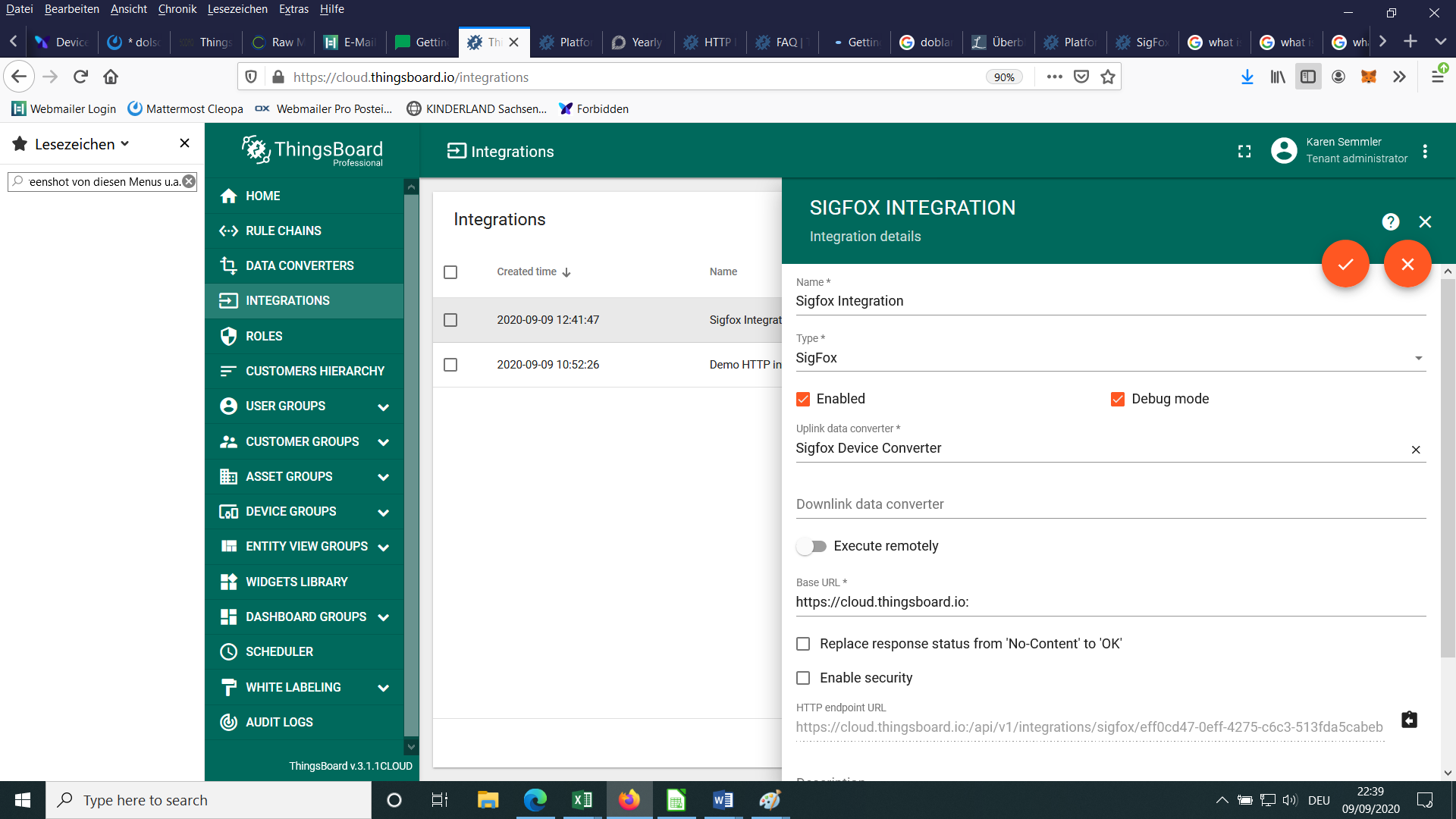This screenshot has height=819, width=1456.
Task: Expand the Asset Groups menu
Action: pos(304,476)
